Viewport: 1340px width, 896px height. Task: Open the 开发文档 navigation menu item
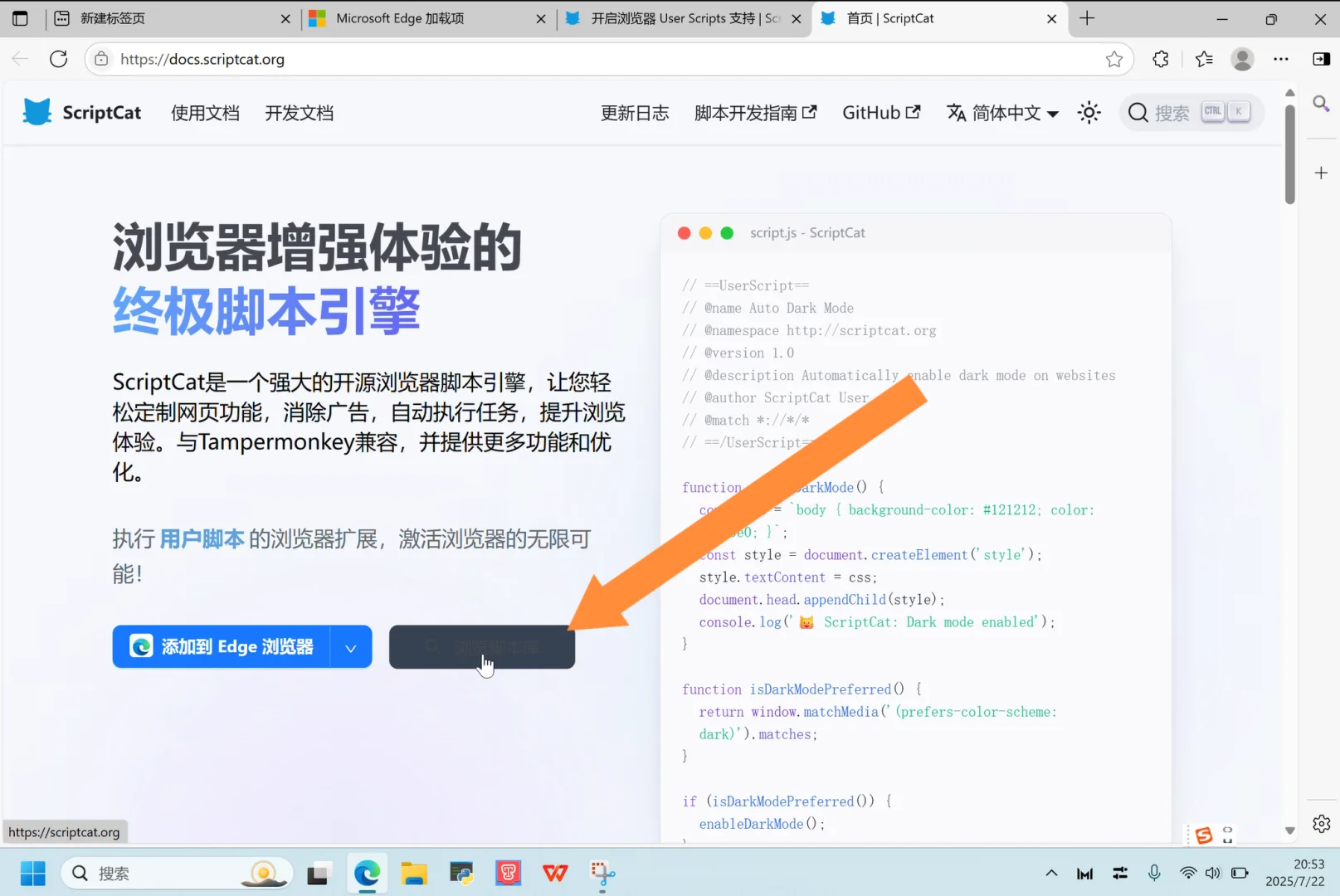(299, 113)
